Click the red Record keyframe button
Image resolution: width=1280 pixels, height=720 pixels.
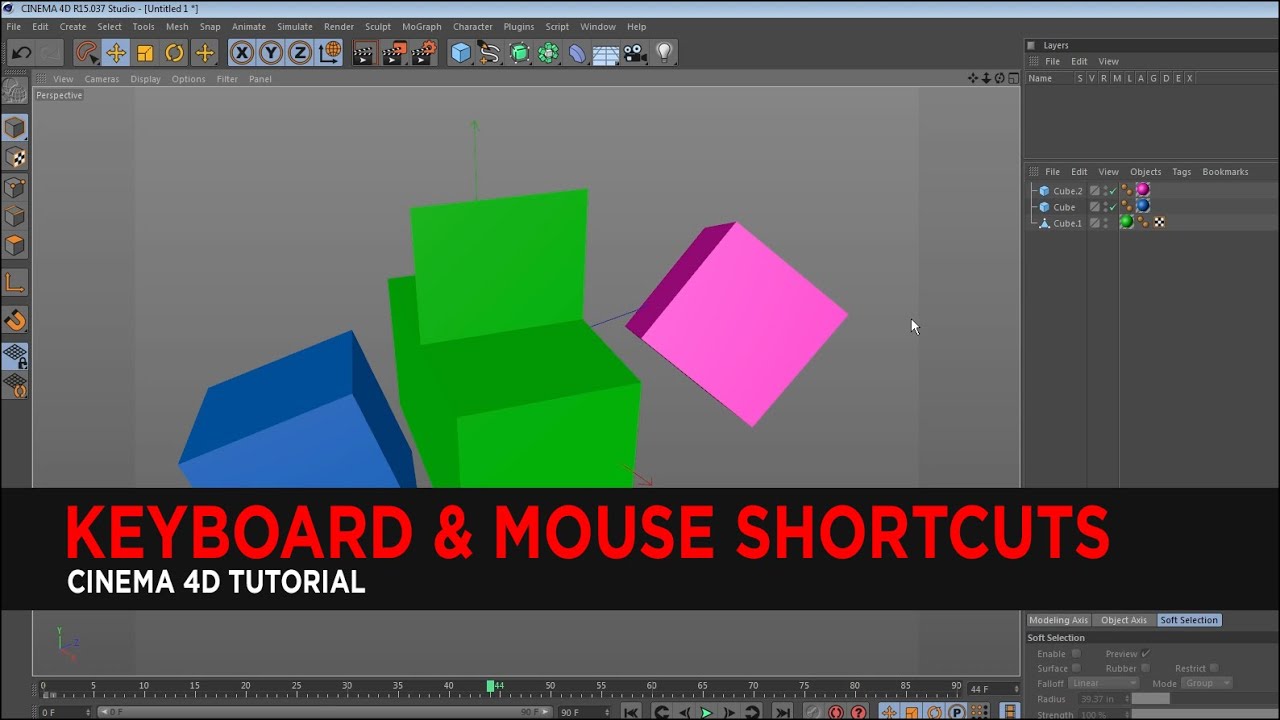click(836, 712)
